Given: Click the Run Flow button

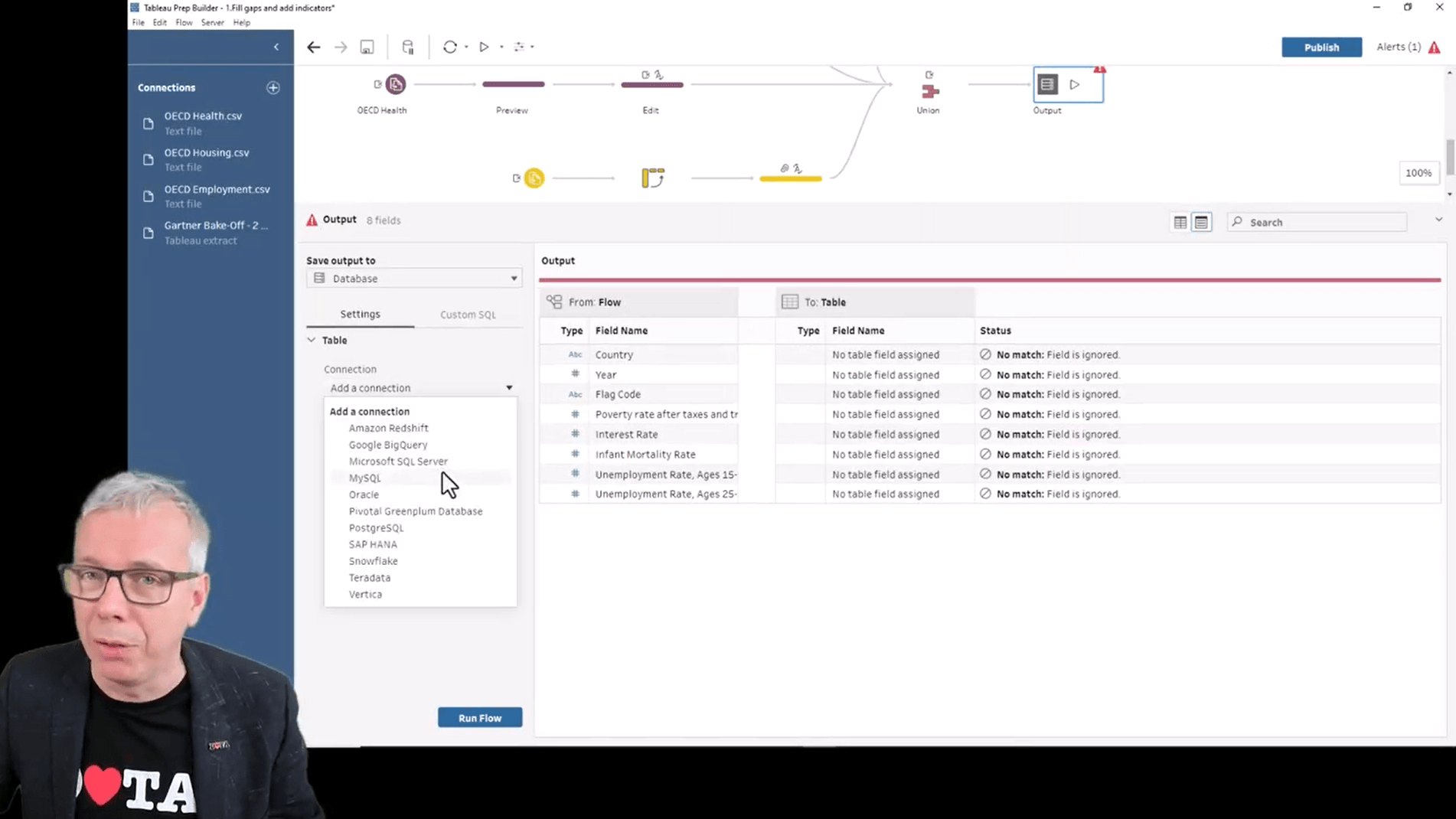Looking at the screenshot, I should click(479, 717).
